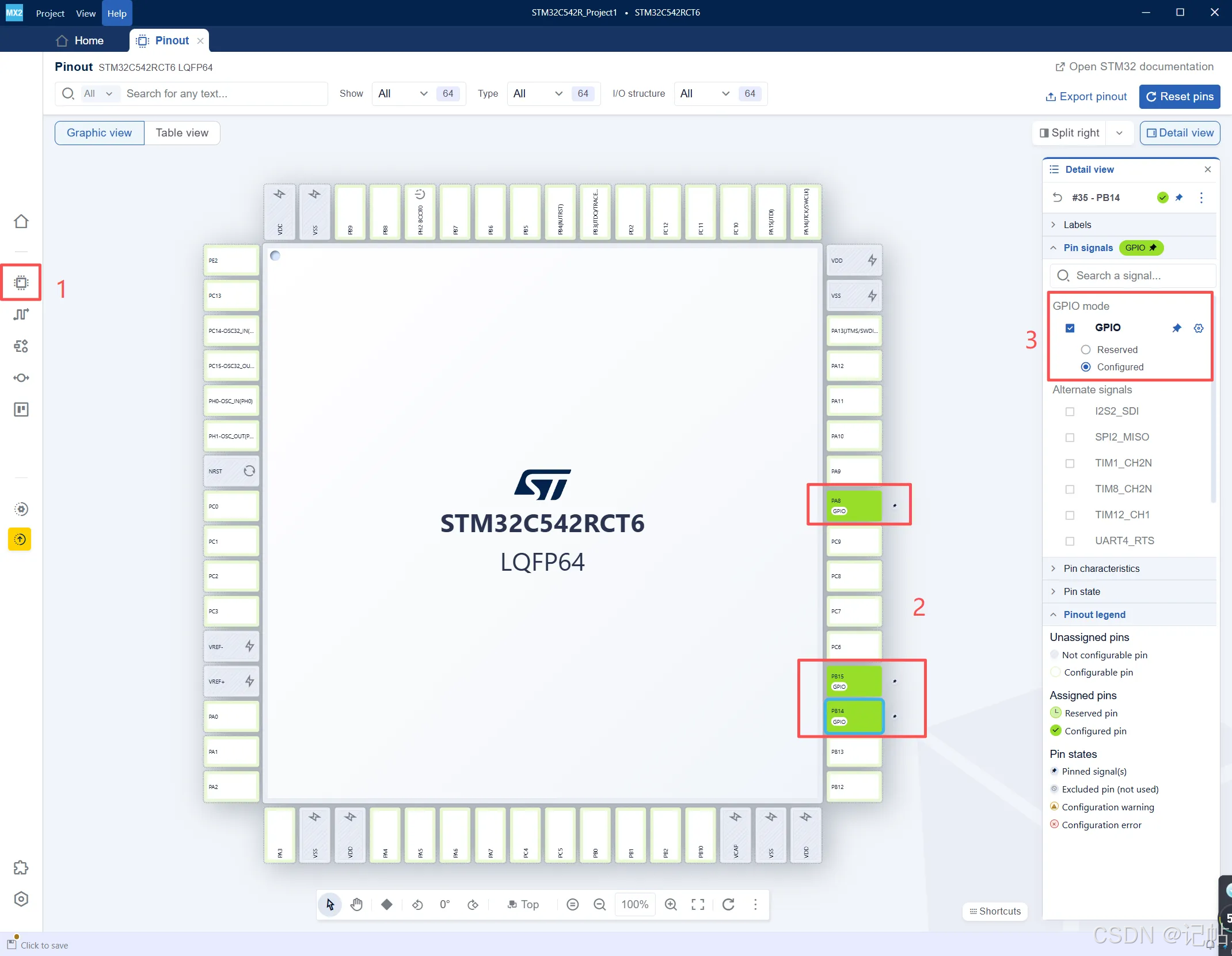
Task: Open the Project menu
Action: point(50,13)
